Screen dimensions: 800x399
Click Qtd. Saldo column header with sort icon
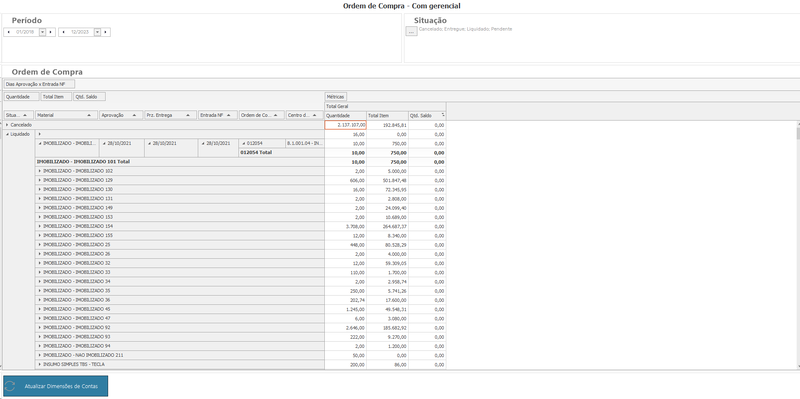point(427,115)
